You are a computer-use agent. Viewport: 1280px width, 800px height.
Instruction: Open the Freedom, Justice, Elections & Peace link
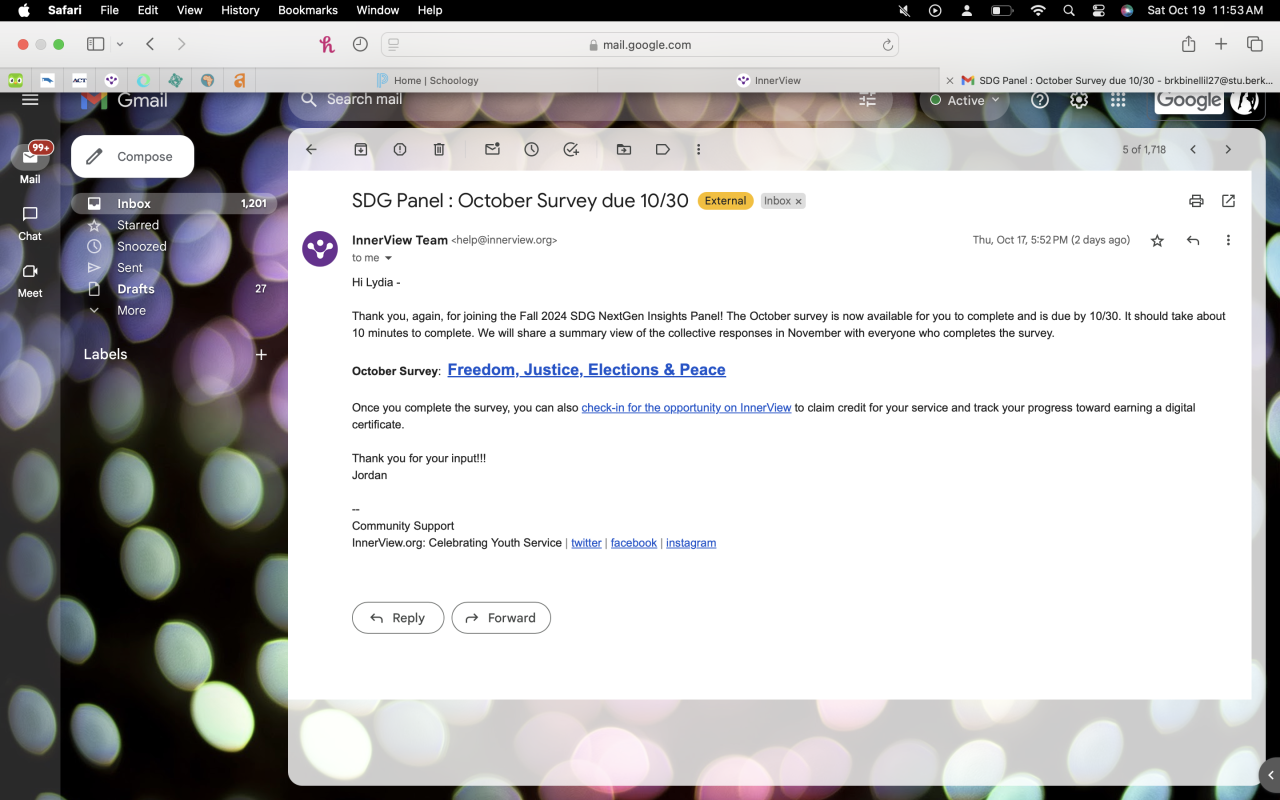(x=586, y=370)
